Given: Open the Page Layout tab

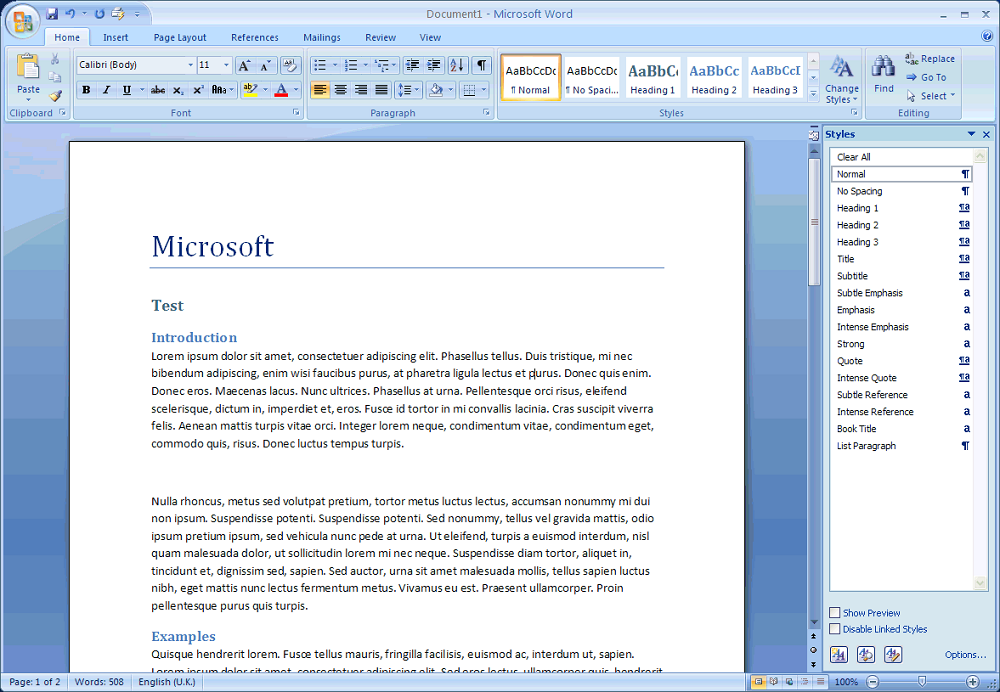Looking at the screenshot, I should 180,38.
